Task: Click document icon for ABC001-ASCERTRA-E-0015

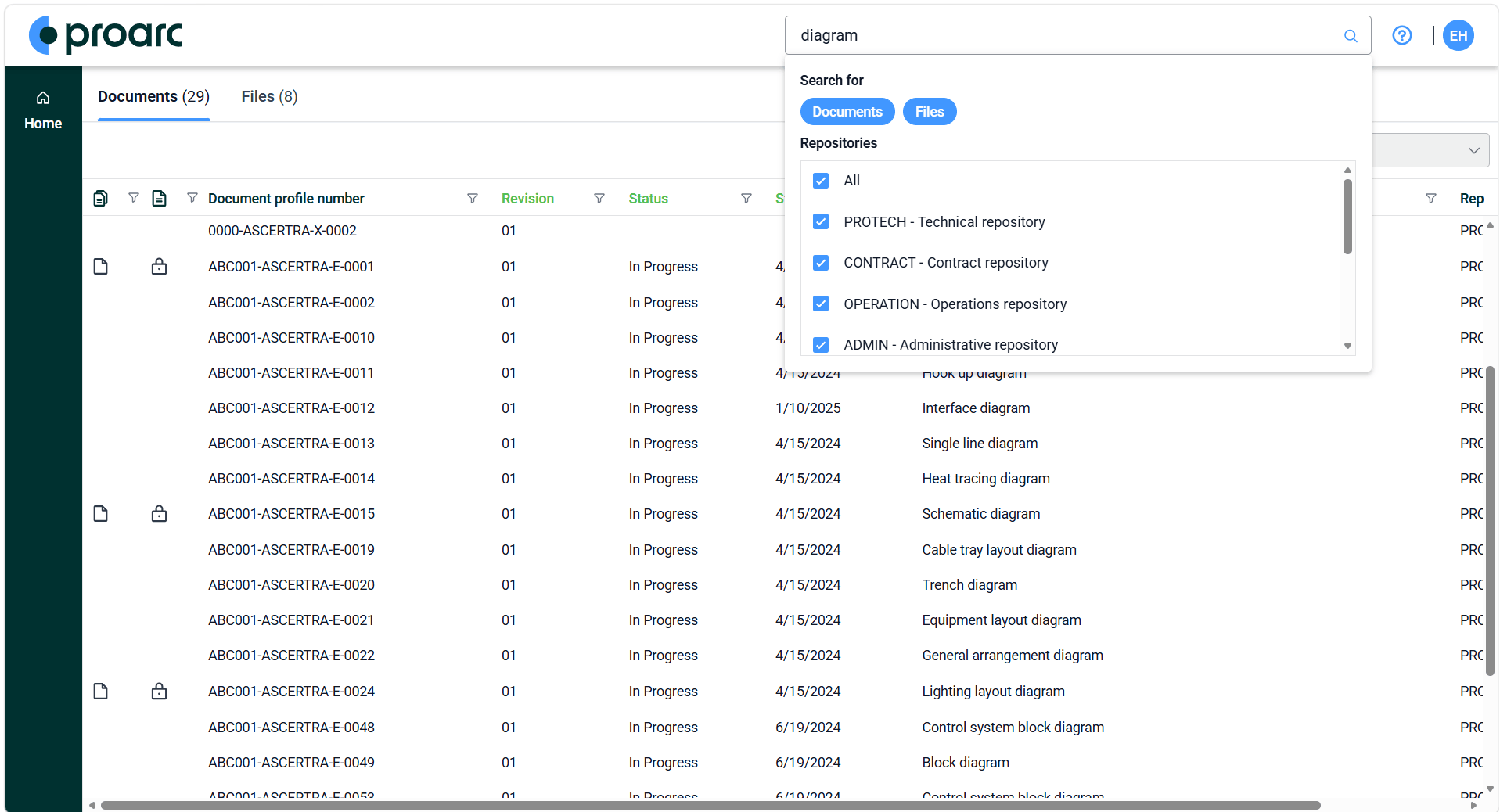Action: (x=101, y=514)
